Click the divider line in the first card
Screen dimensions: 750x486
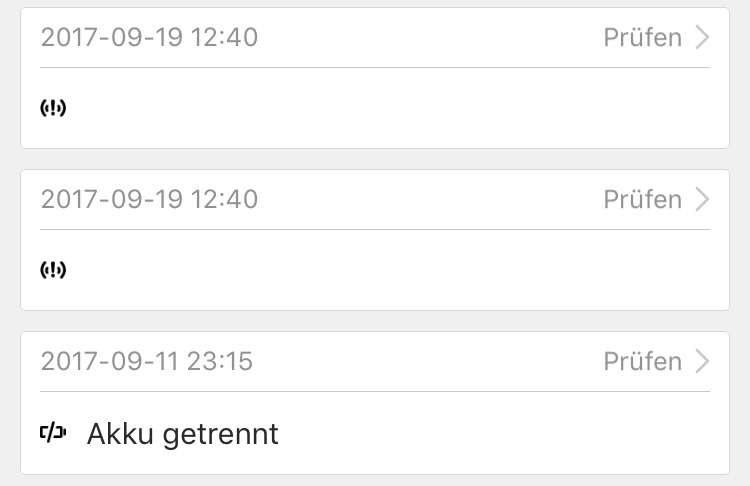coord(375,67)
